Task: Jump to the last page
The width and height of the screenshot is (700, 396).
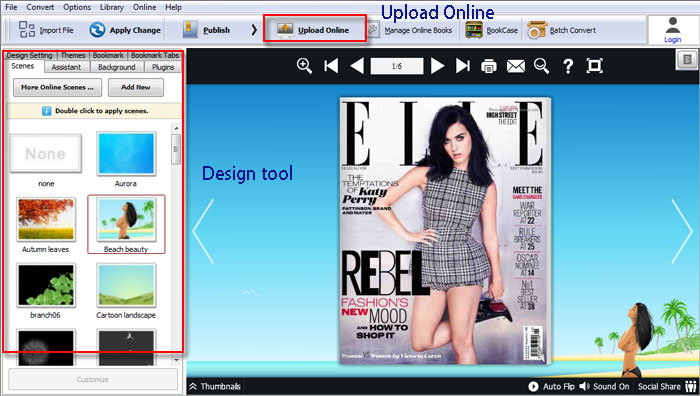Action: (463, 66)
